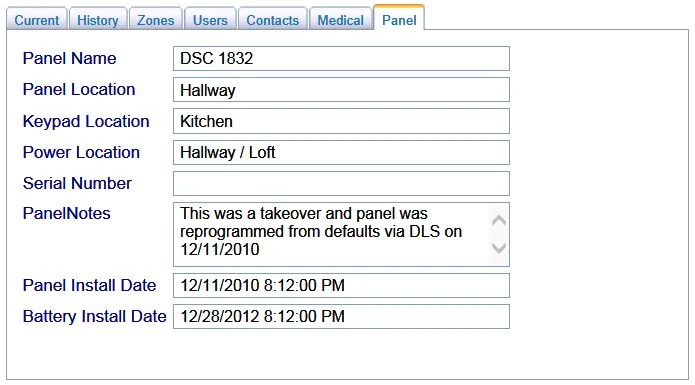The width and height of the screenshot is (695, 385).
Task: Click the PanelNotes scroll down arrow
Action: click(499, 248)
